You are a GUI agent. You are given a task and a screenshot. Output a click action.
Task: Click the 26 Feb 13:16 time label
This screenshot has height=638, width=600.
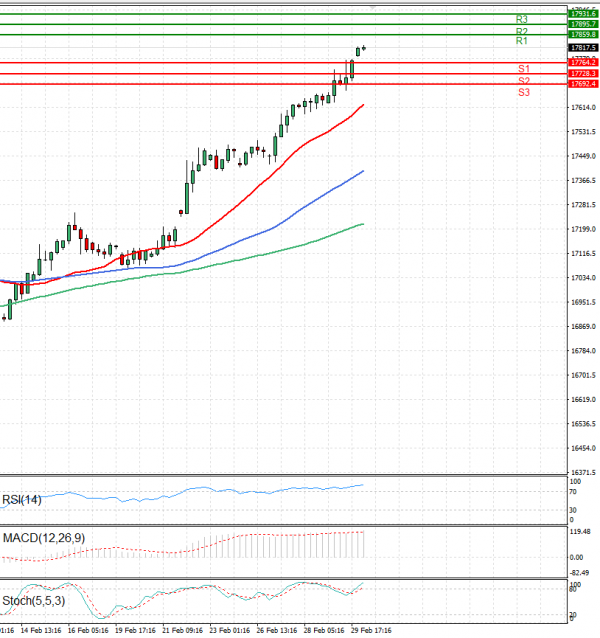point(277,630)
